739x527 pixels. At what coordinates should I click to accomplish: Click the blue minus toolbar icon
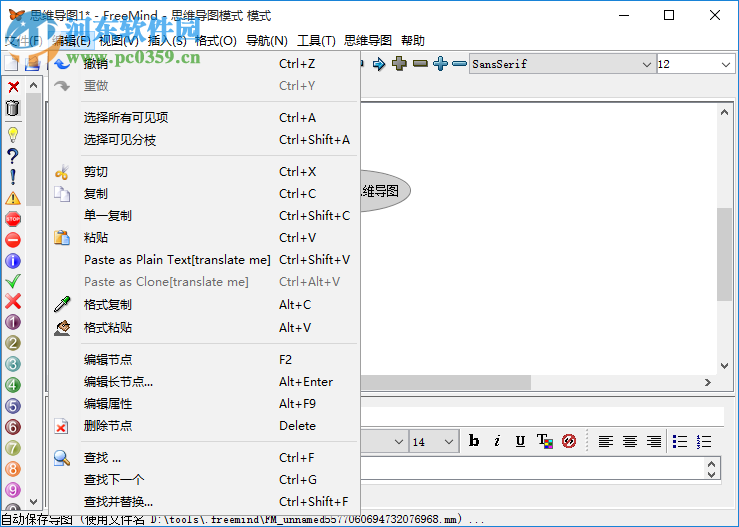460,64
